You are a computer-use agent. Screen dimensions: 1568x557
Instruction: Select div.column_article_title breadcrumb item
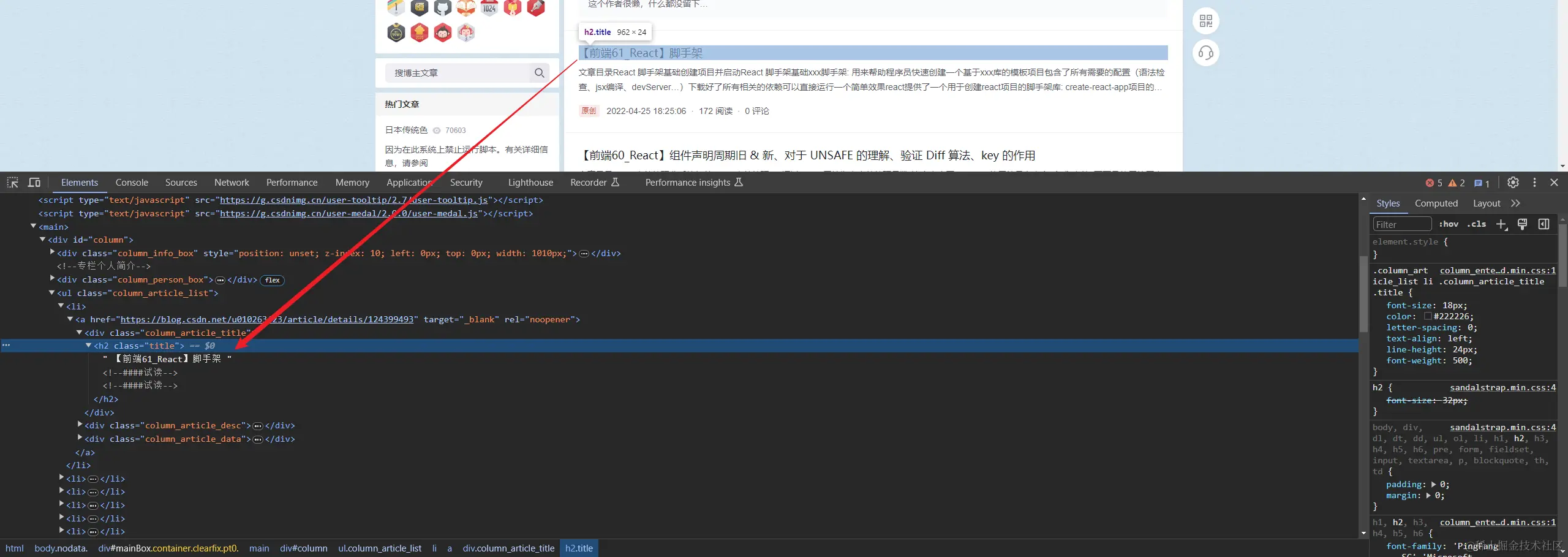coord(508,548)
